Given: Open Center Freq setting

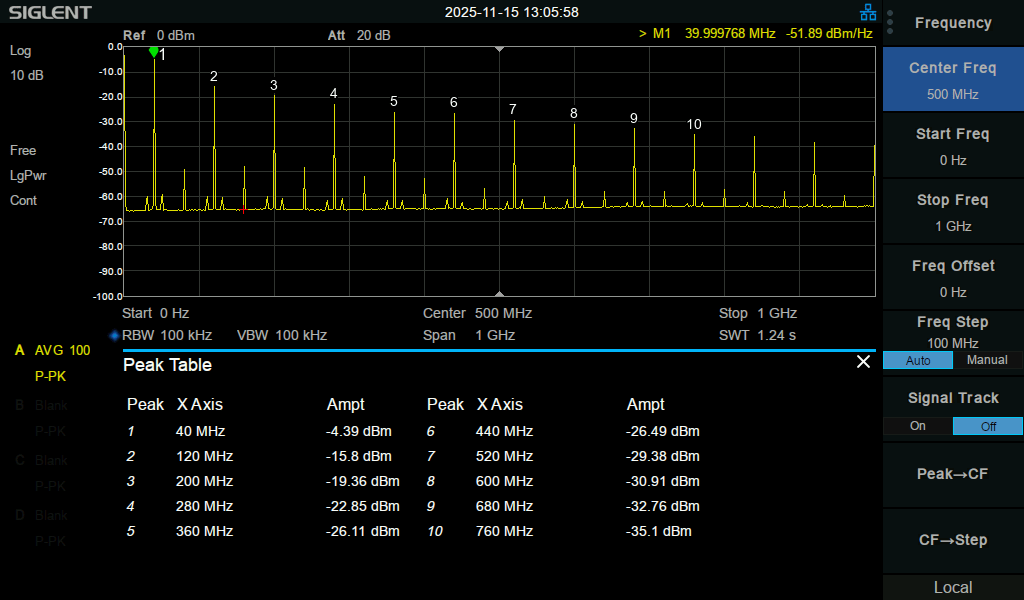Looking at the screenshot, I should coord(953,80).
